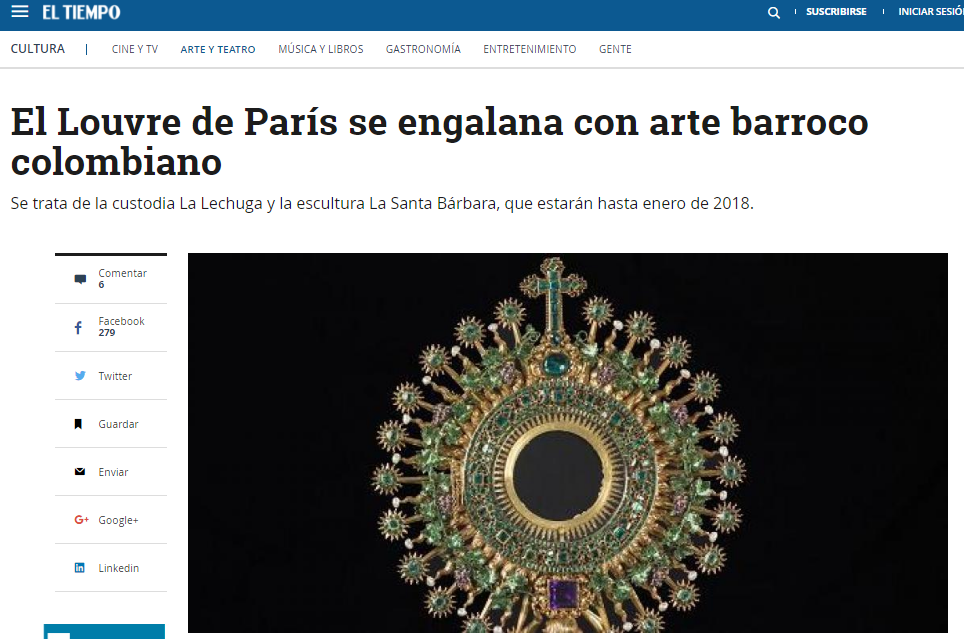
Task: Save article with the Guardar bookmark icon
Action: point(78,424)
